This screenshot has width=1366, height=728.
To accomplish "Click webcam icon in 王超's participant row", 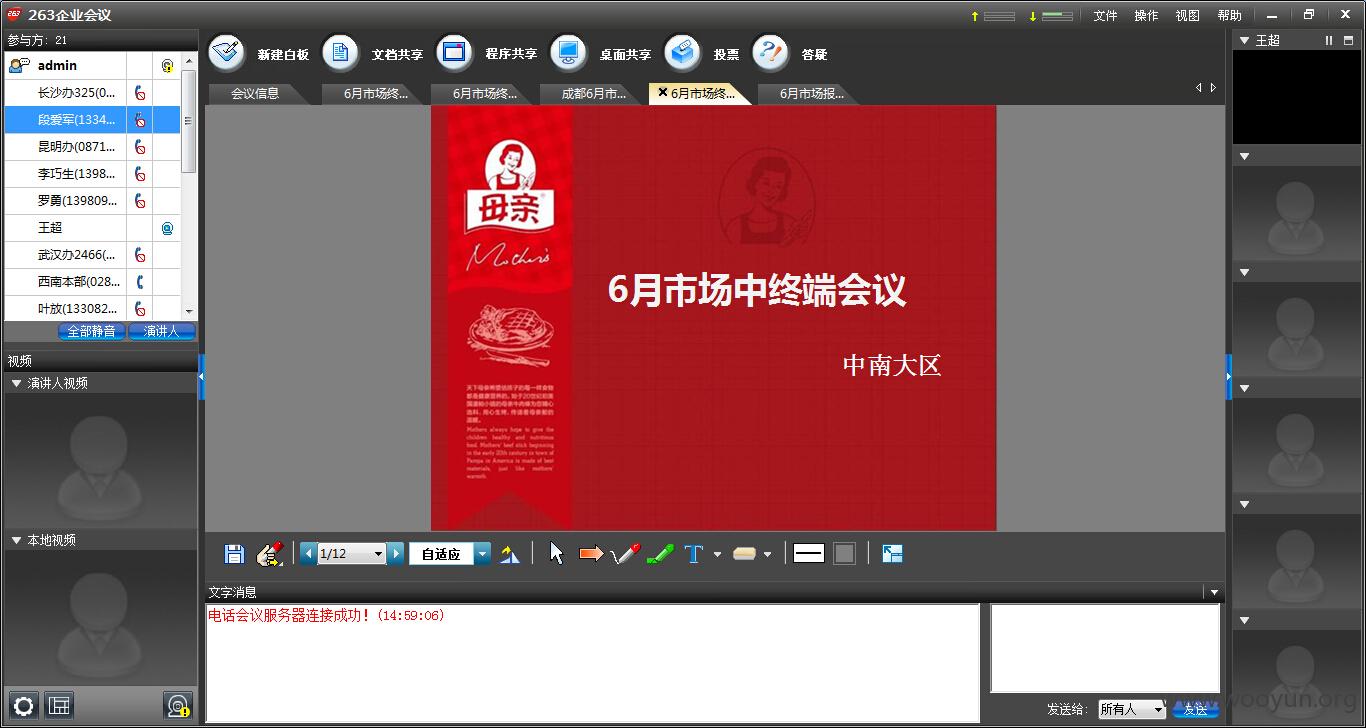I will [167, 228].
